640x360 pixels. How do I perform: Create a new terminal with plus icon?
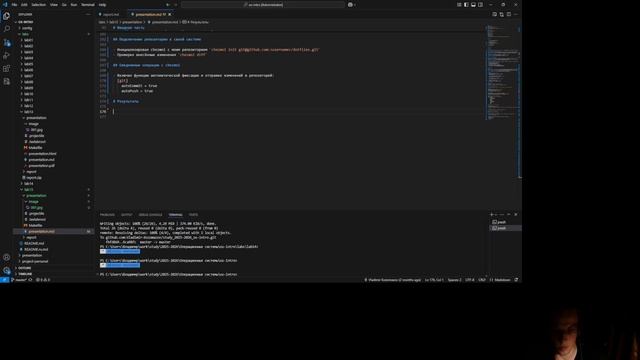click(x=491, y=214)
